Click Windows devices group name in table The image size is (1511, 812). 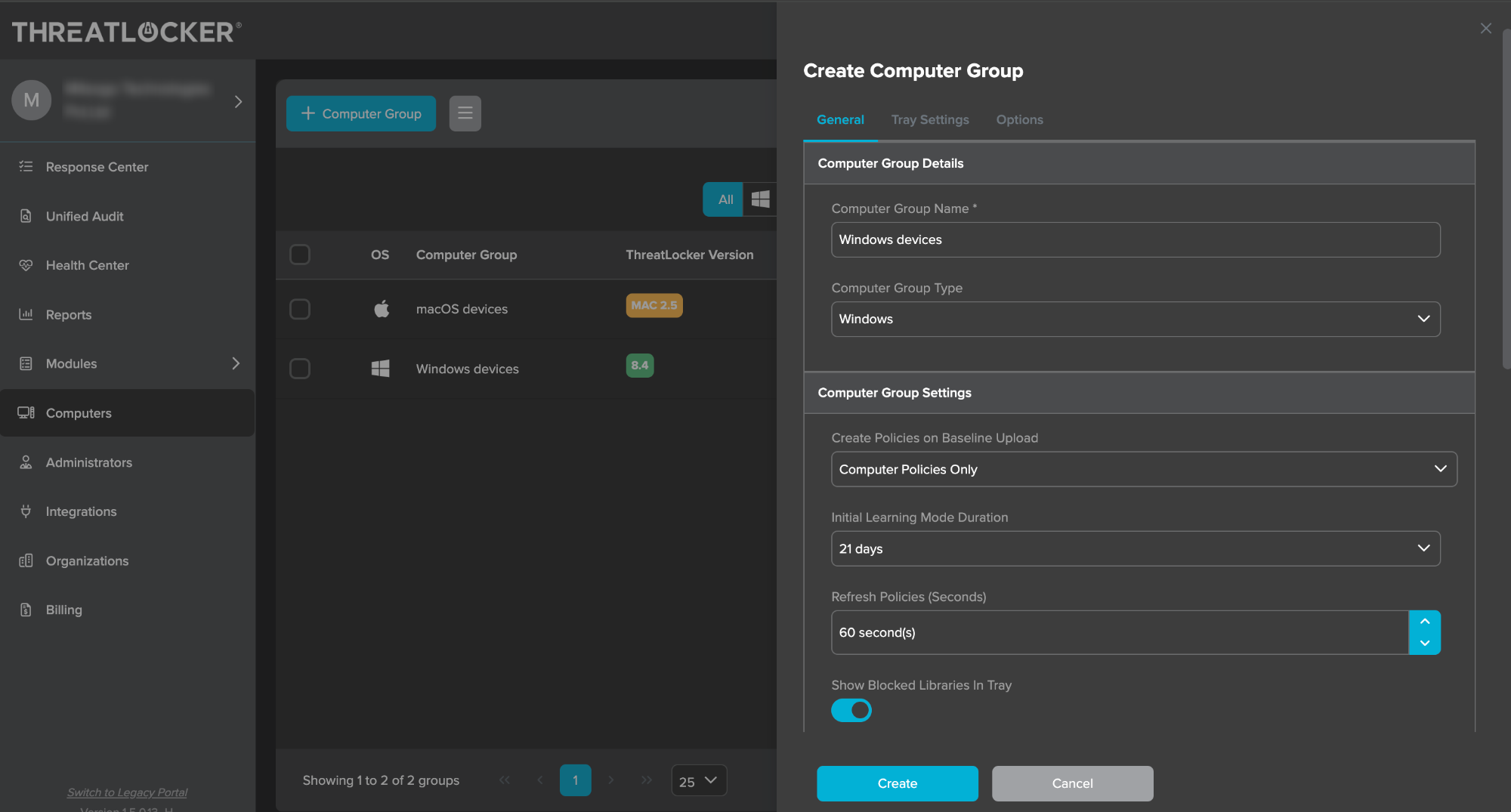[x=467, y=369]
